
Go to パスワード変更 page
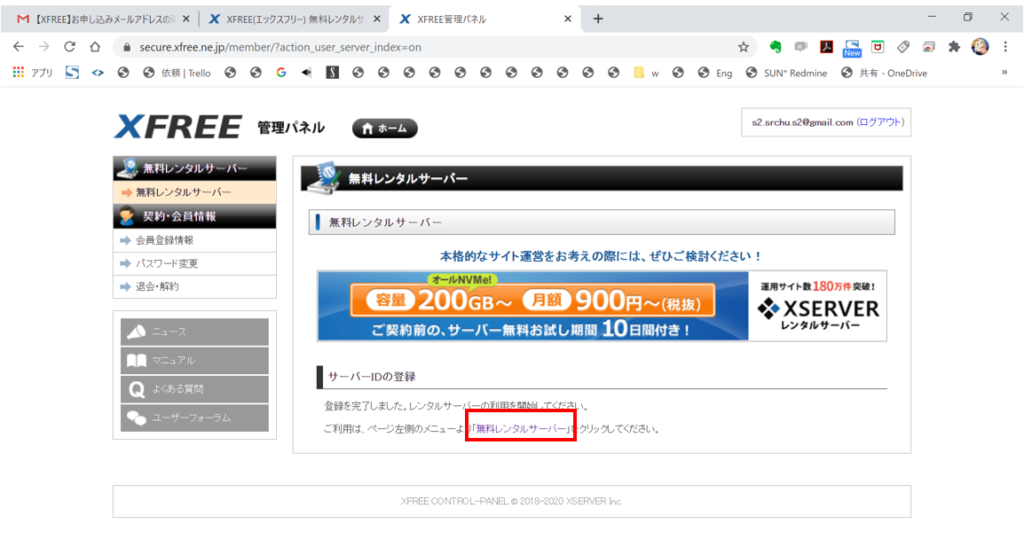[167, 263]
